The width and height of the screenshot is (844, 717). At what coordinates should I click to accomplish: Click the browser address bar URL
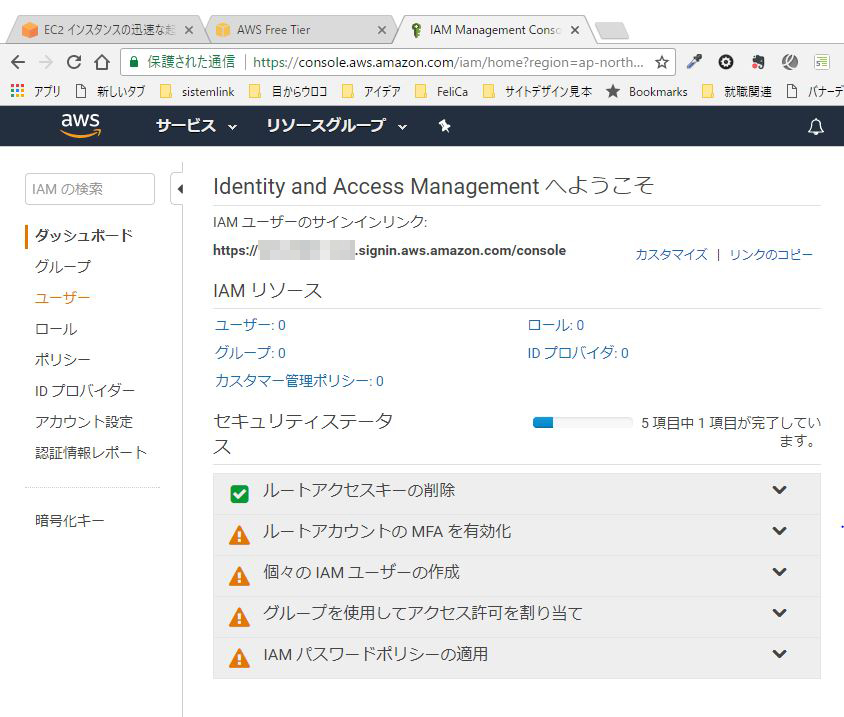448,62
